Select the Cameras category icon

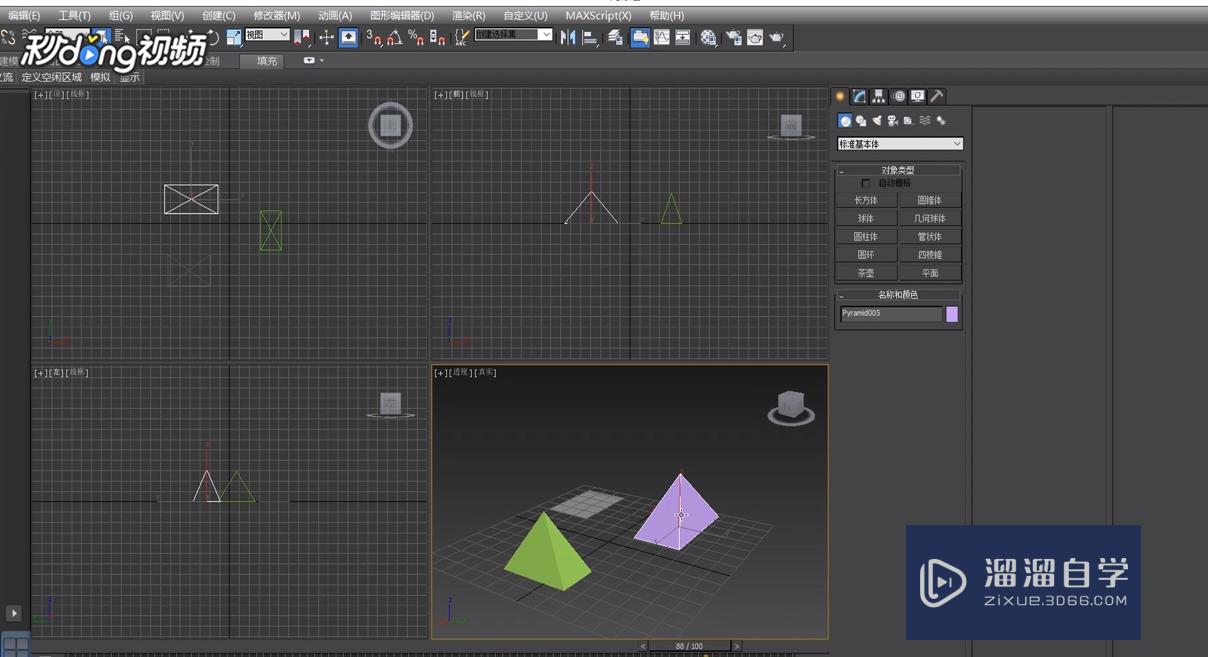point(893,121)
